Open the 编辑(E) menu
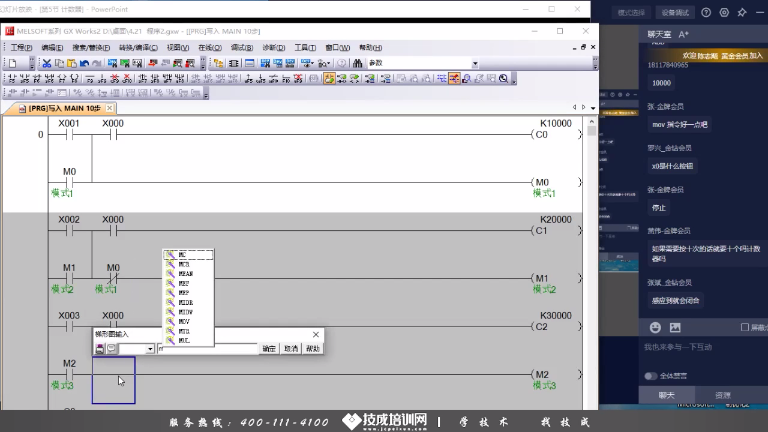 pos(52,48)
